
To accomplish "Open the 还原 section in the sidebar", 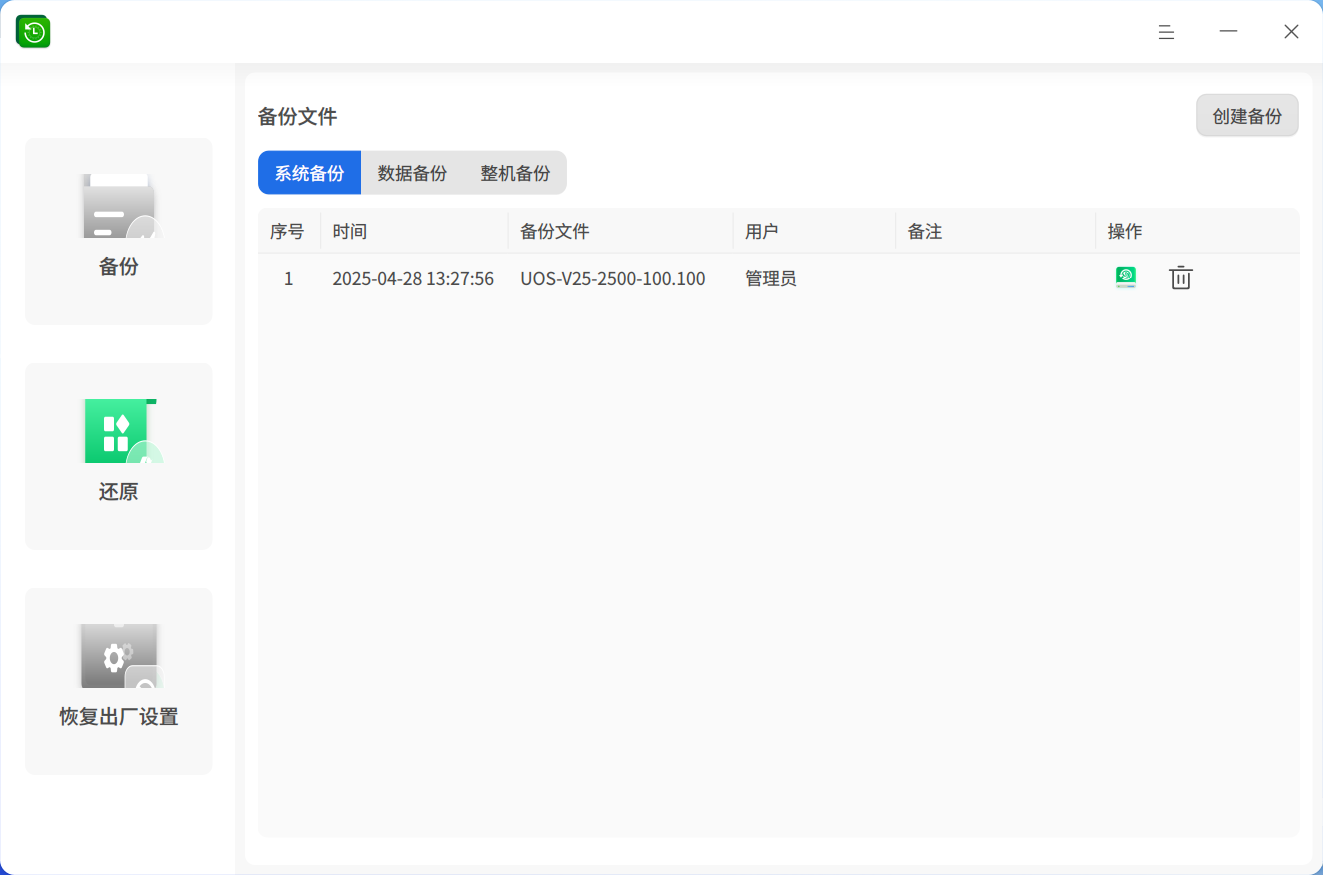I will click(119, 456).
